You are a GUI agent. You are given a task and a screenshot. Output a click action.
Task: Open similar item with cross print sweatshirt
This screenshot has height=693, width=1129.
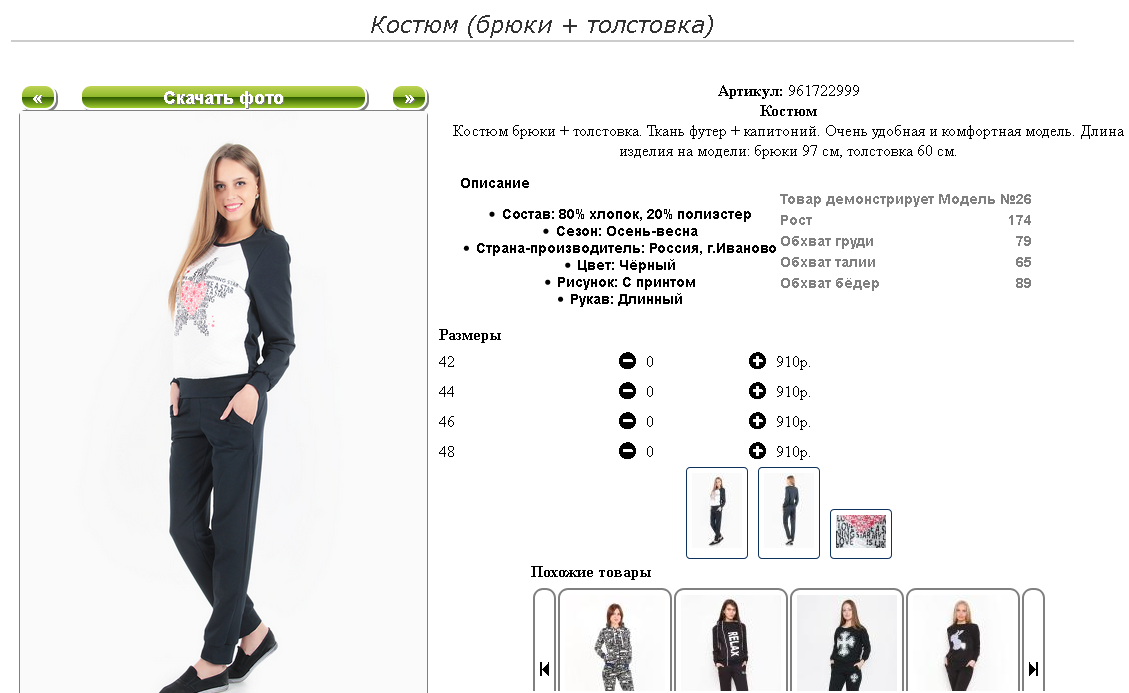pyautogui.click(x=847, y=641)
